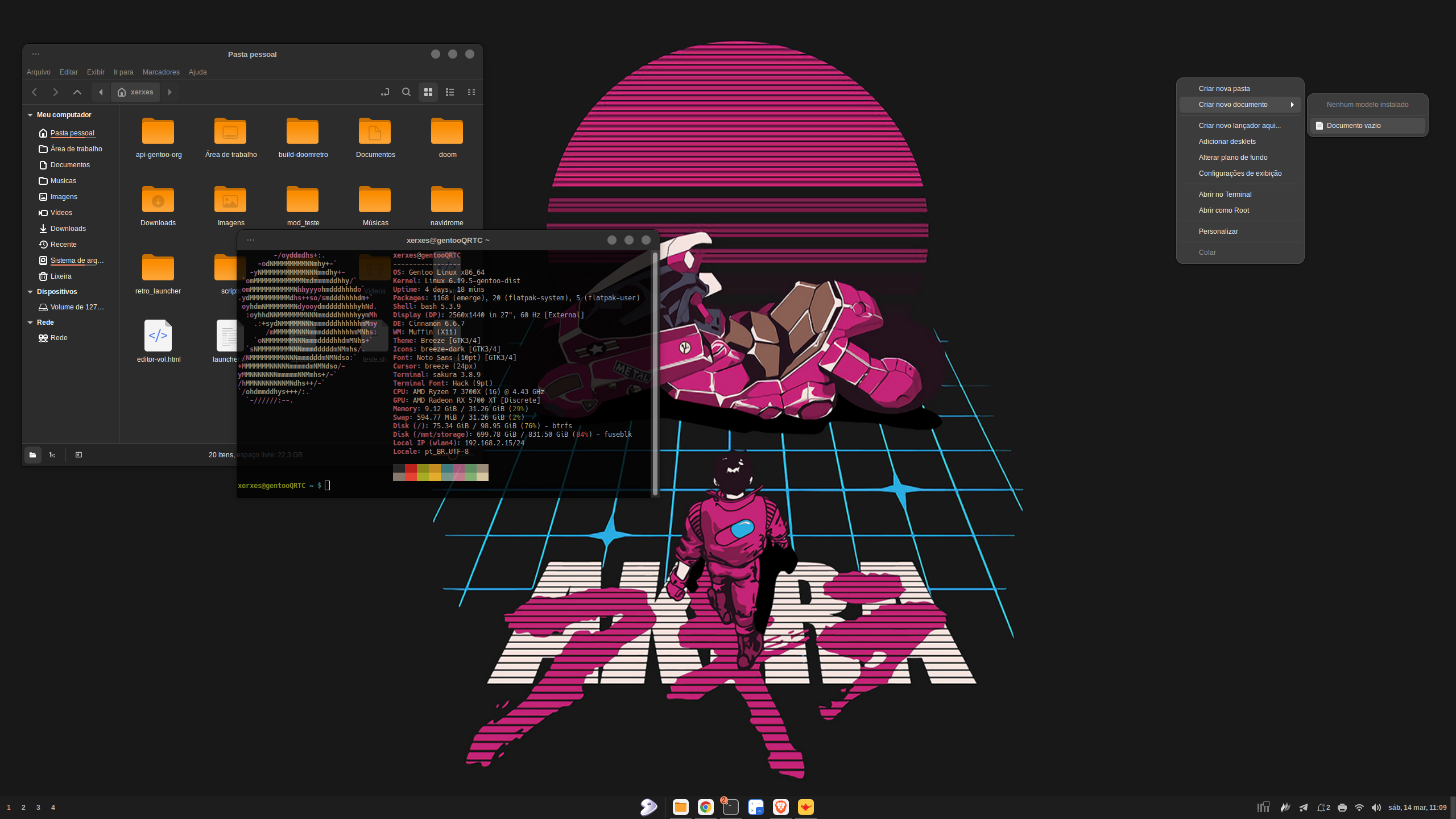
Task: Collapse the Dispositivos section
Action: [30, 292]
